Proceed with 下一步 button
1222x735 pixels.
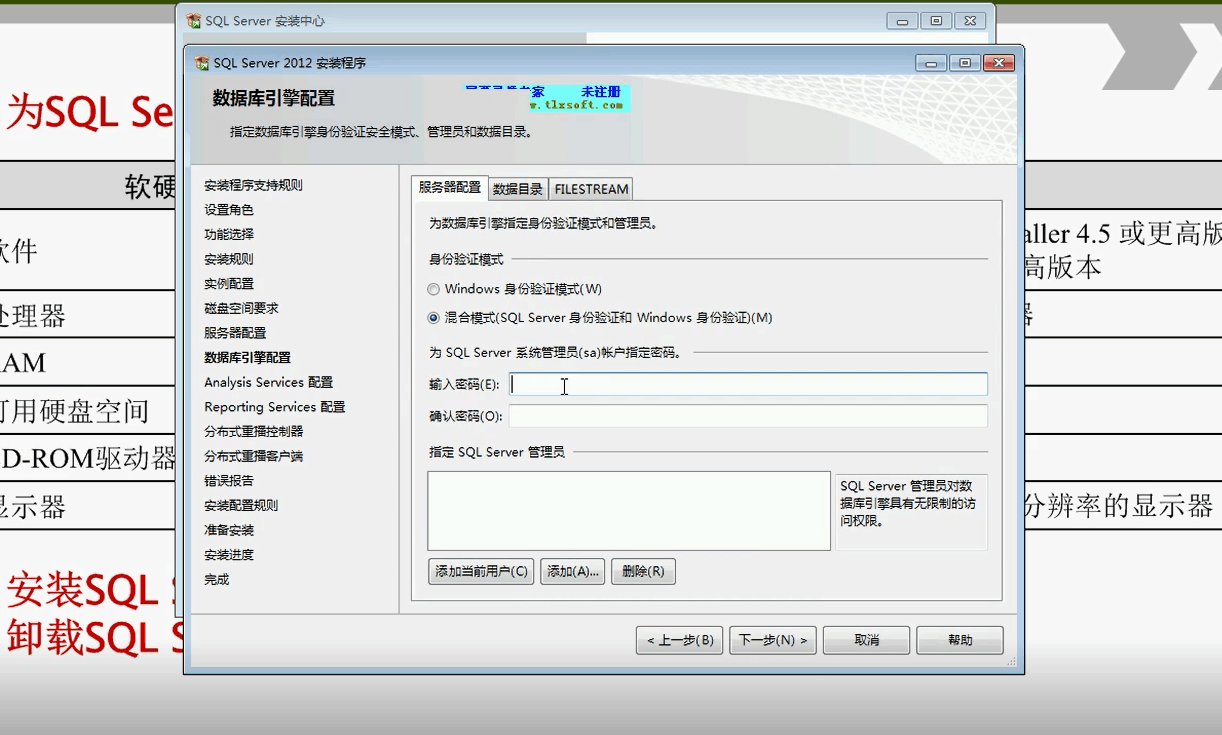(773, 640)
